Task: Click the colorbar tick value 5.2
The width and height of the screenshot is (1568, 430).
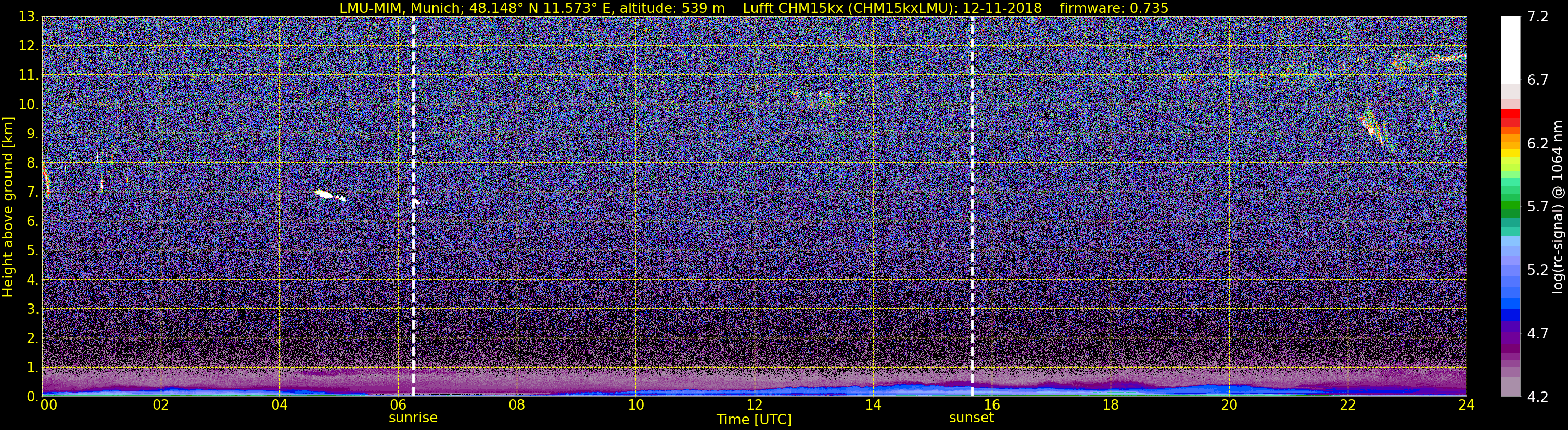Action: pos(1538,270)
